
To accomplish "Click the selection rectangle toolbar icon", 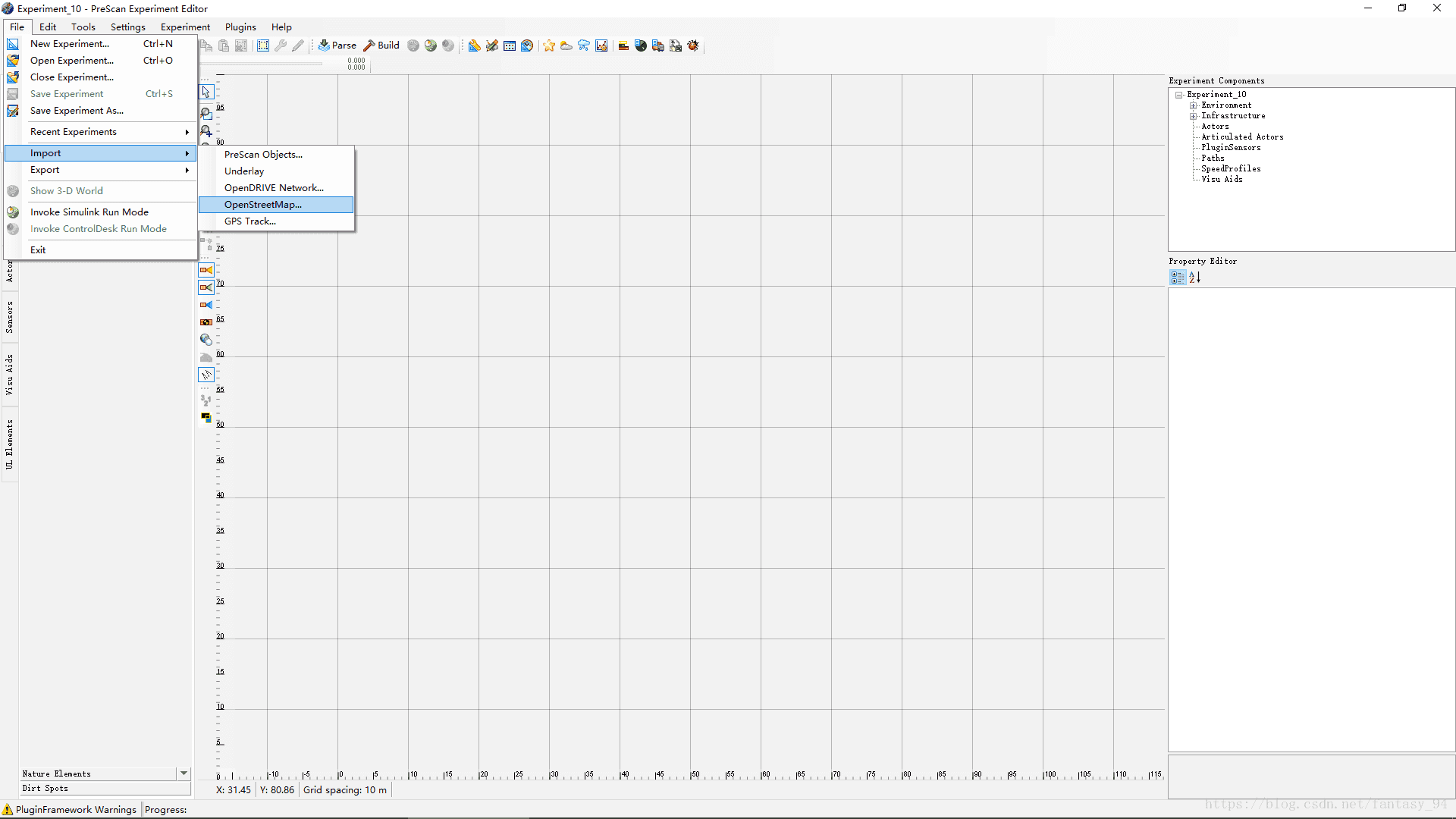I will tap(263, 45).
